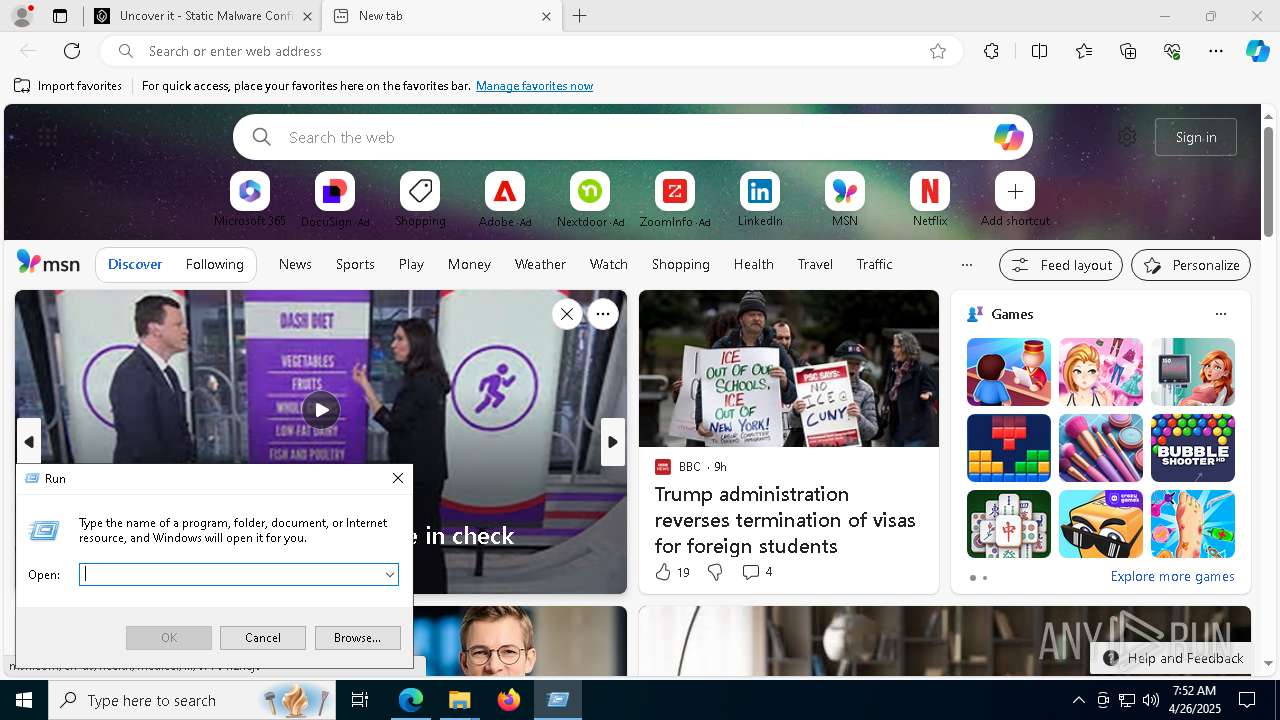The height and width of the screenshot is (720, 1280).
Task: Click Manage favorites now link
Action: pos(534,86)
